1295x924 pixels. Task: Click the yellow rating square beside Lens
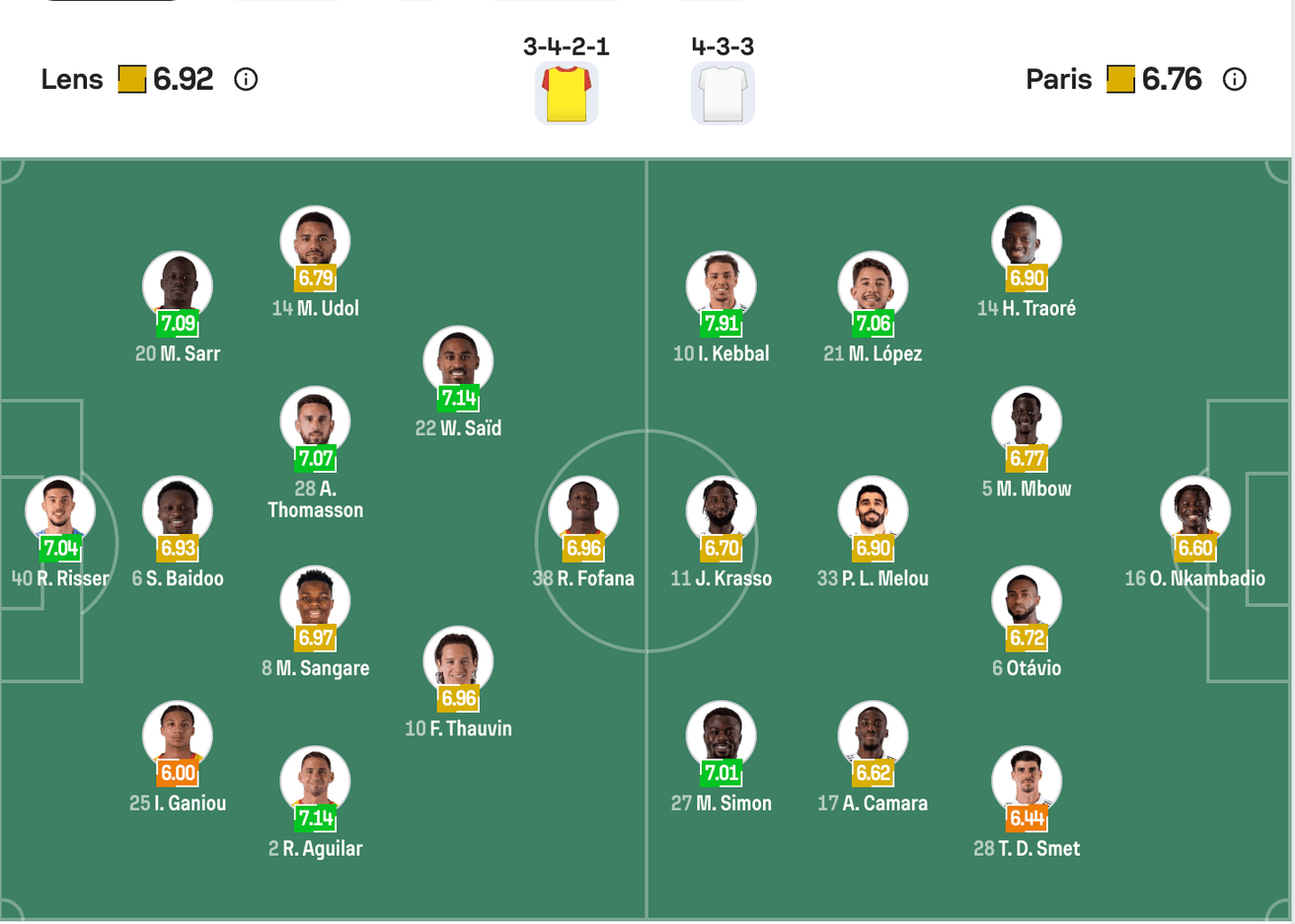(x=131, y=79)
